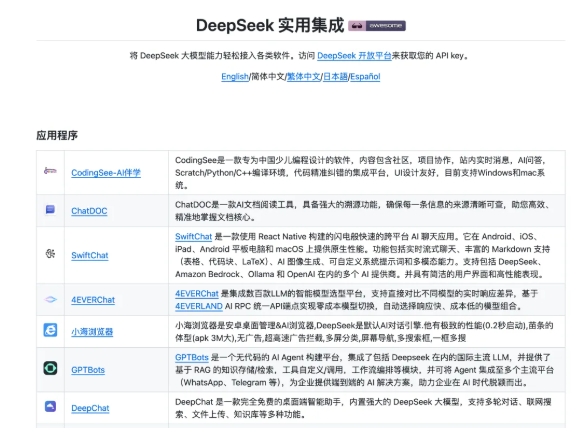Click the DeepChat description text
The width and height of the screenshot is (588, 441).
pyautogui.click(x=363, y=408)
